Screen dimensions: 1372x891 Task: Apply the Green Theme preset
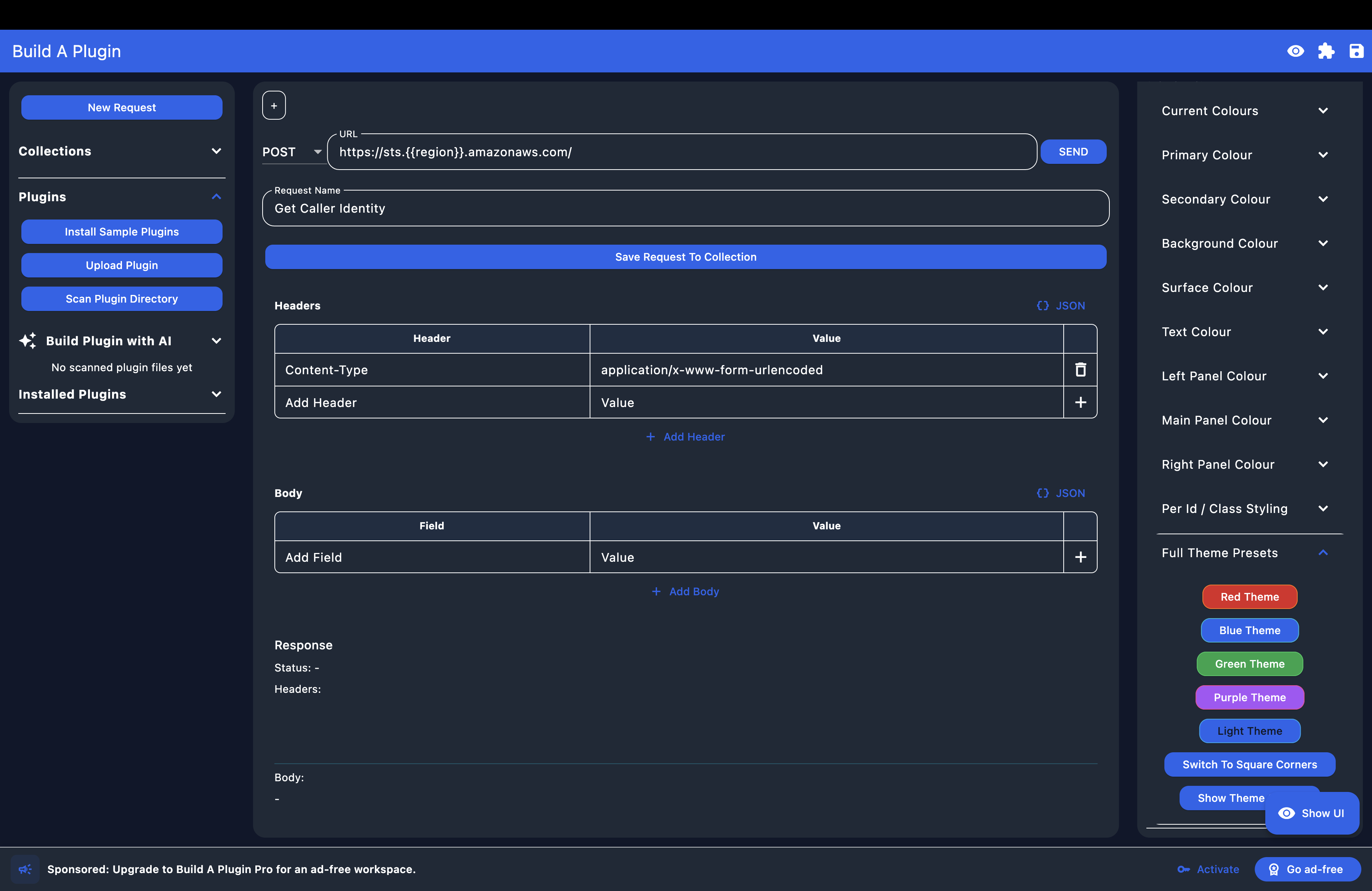click(x=1249, y=663)
